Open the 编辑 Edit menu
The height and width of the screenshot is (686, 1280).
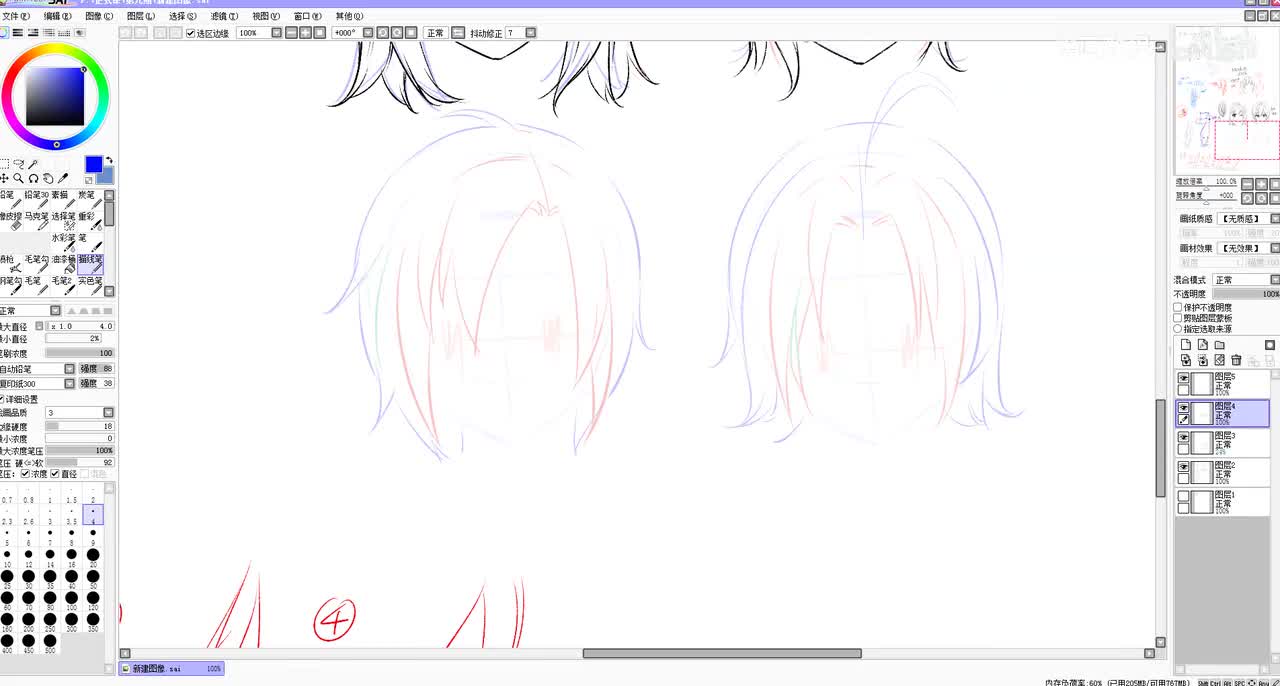click(x=57, y=16)
